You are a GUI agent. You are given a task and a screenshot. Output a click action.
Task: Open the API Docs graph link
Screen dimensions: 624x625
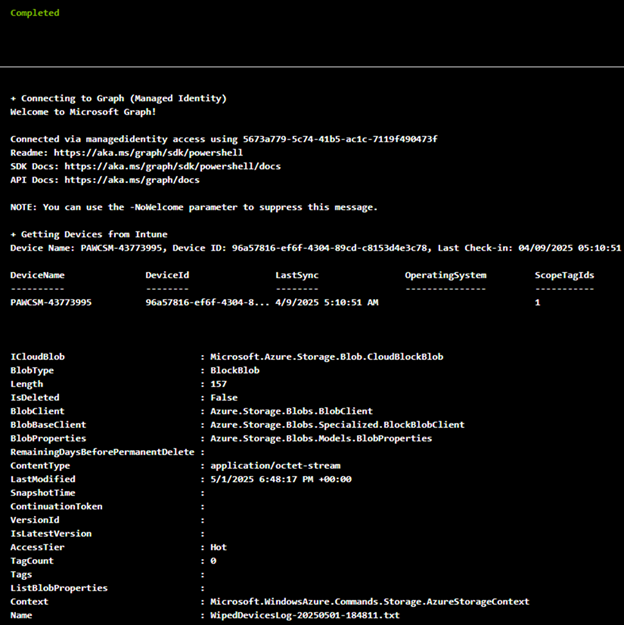point(132,180)
